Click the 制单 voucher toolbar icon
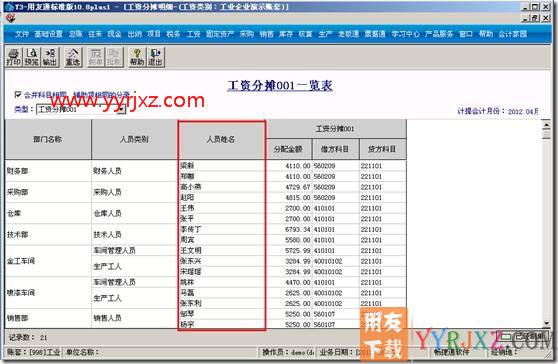Viewport: 558px width, 364px height. pos(95,57)
